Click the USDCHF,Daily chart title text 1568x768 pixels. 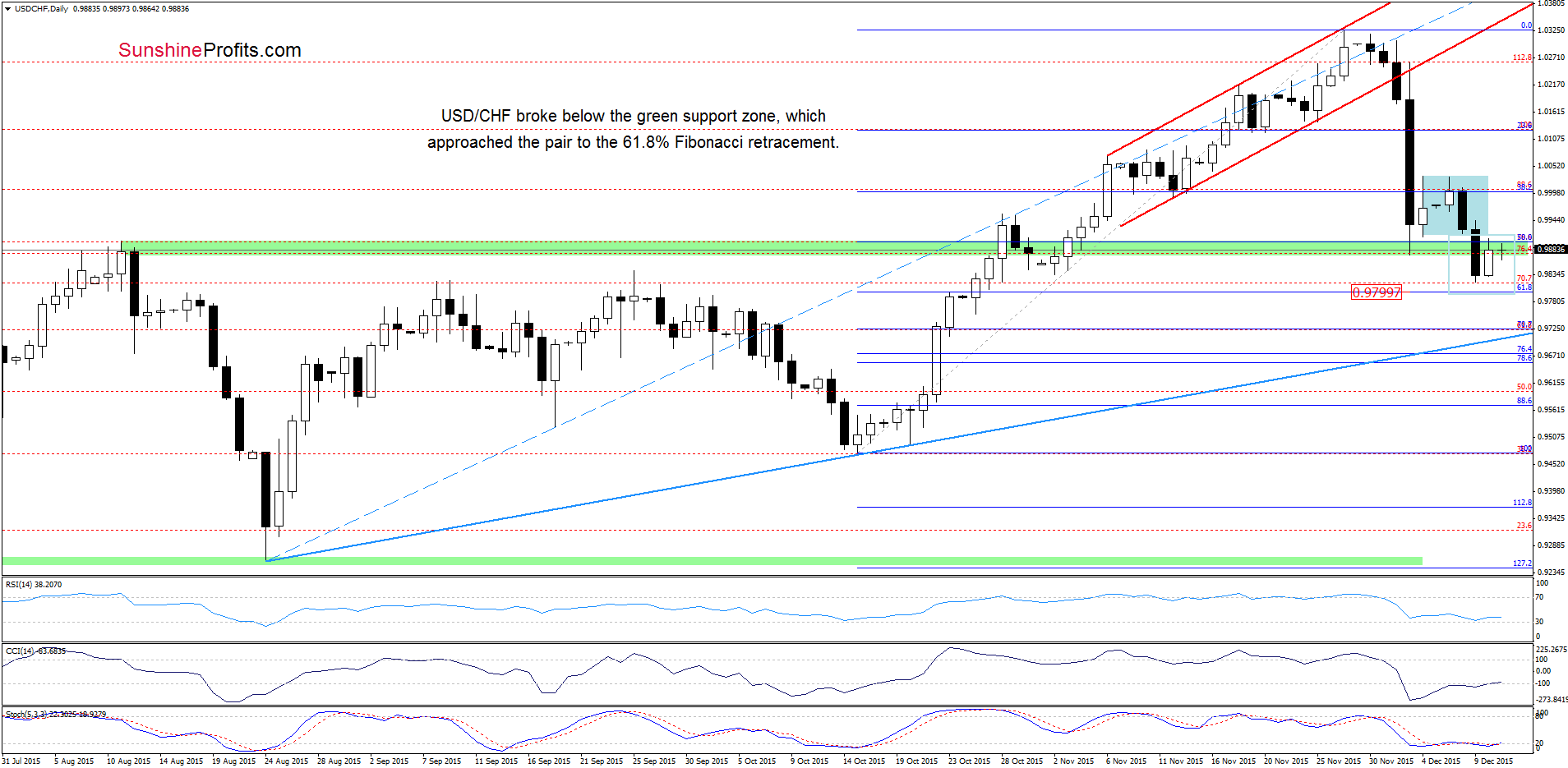42,8
